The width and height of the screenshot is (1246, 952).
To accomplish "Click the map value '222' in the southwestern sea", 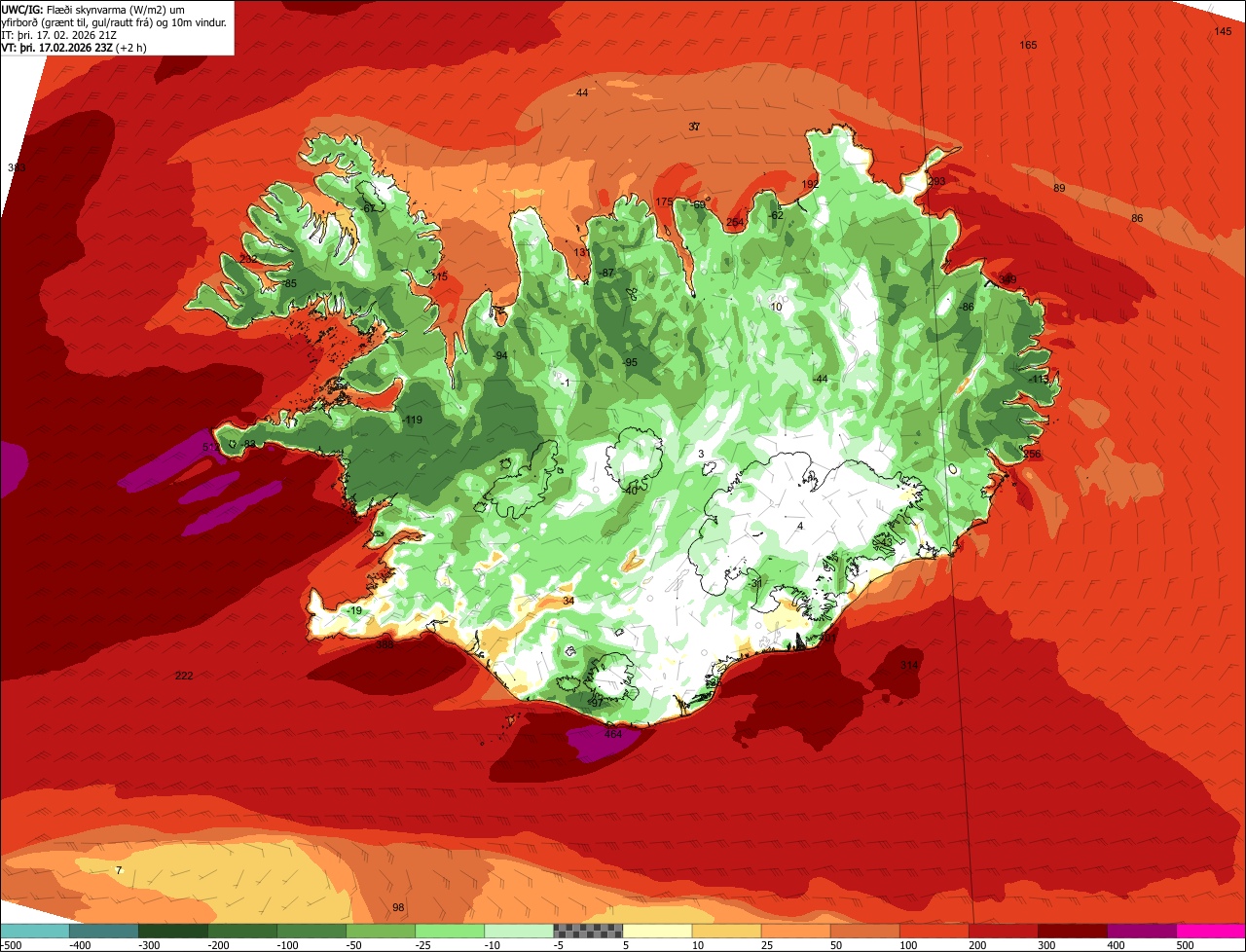I will [x=184, y=676].
